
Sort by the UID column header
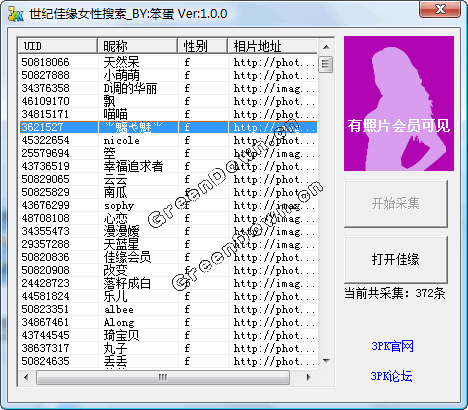pos(58,46)
